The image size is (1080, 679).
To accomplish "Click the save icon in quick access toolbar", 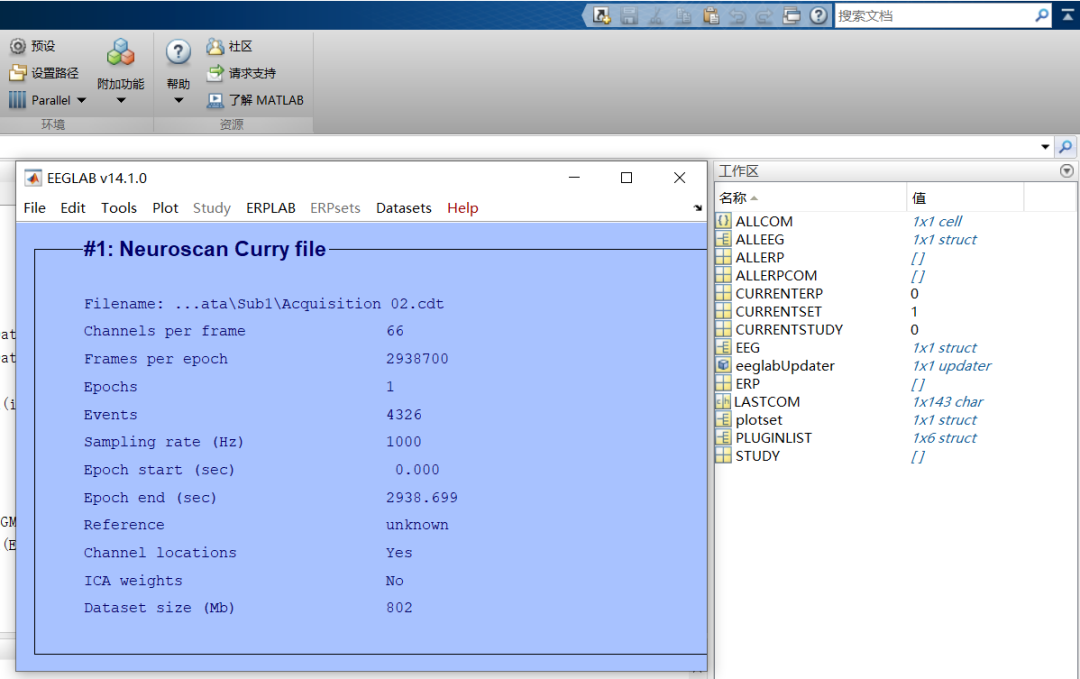I will pyautogui.click(x=629, y=15).
